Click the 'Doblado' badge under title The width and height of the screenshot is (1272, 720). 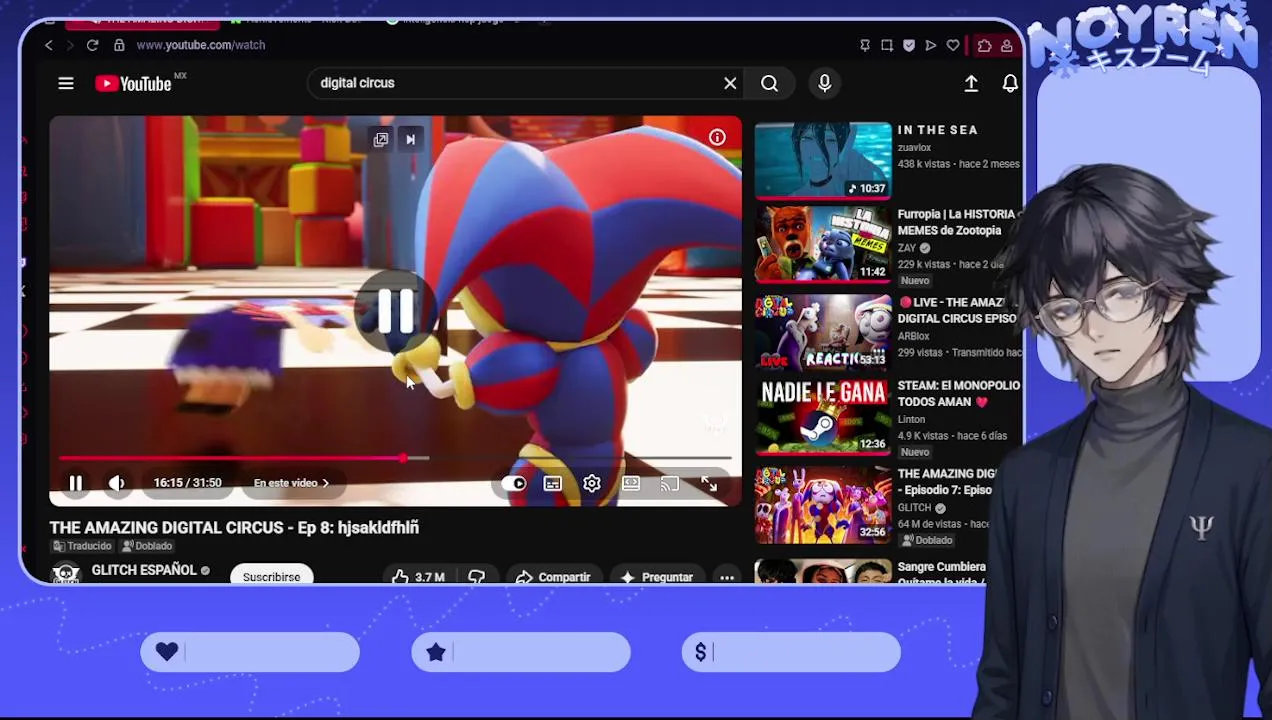coord(147,546)
